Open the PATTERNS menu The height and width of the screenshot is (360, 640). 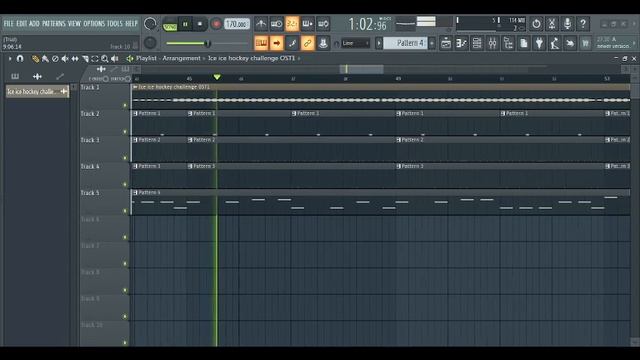click(53, 24)
